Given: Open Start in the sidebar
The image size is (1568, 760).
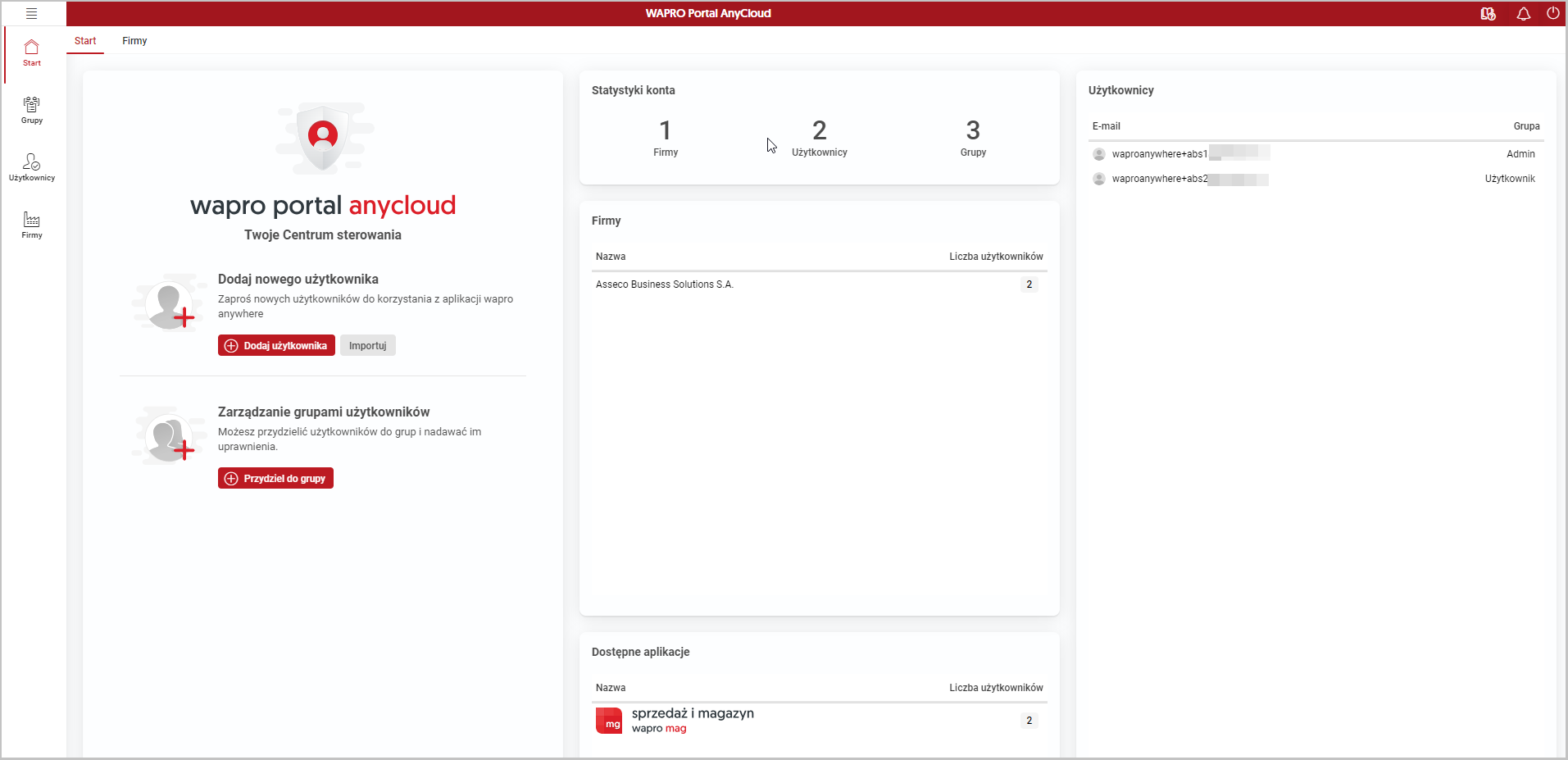Looking at the screenshot, I should tap(32, 53).
